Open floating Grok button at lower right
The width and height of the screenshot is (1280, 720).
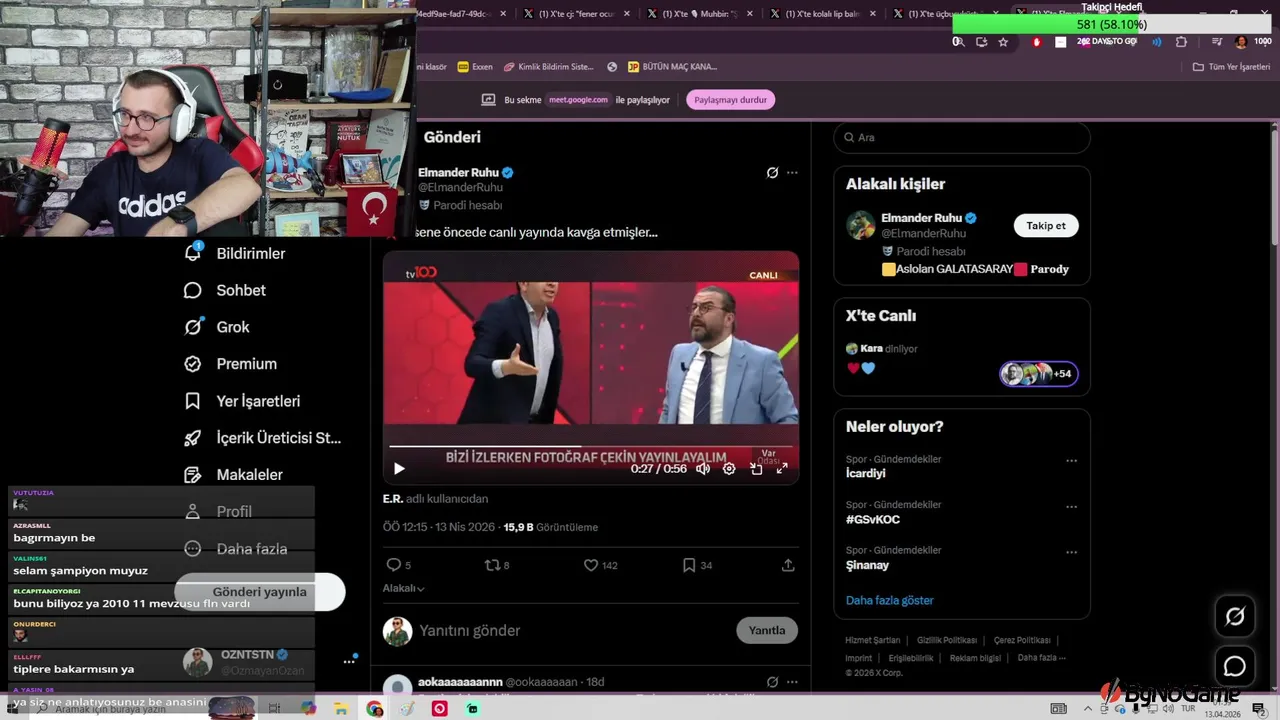pos(1235,617)
